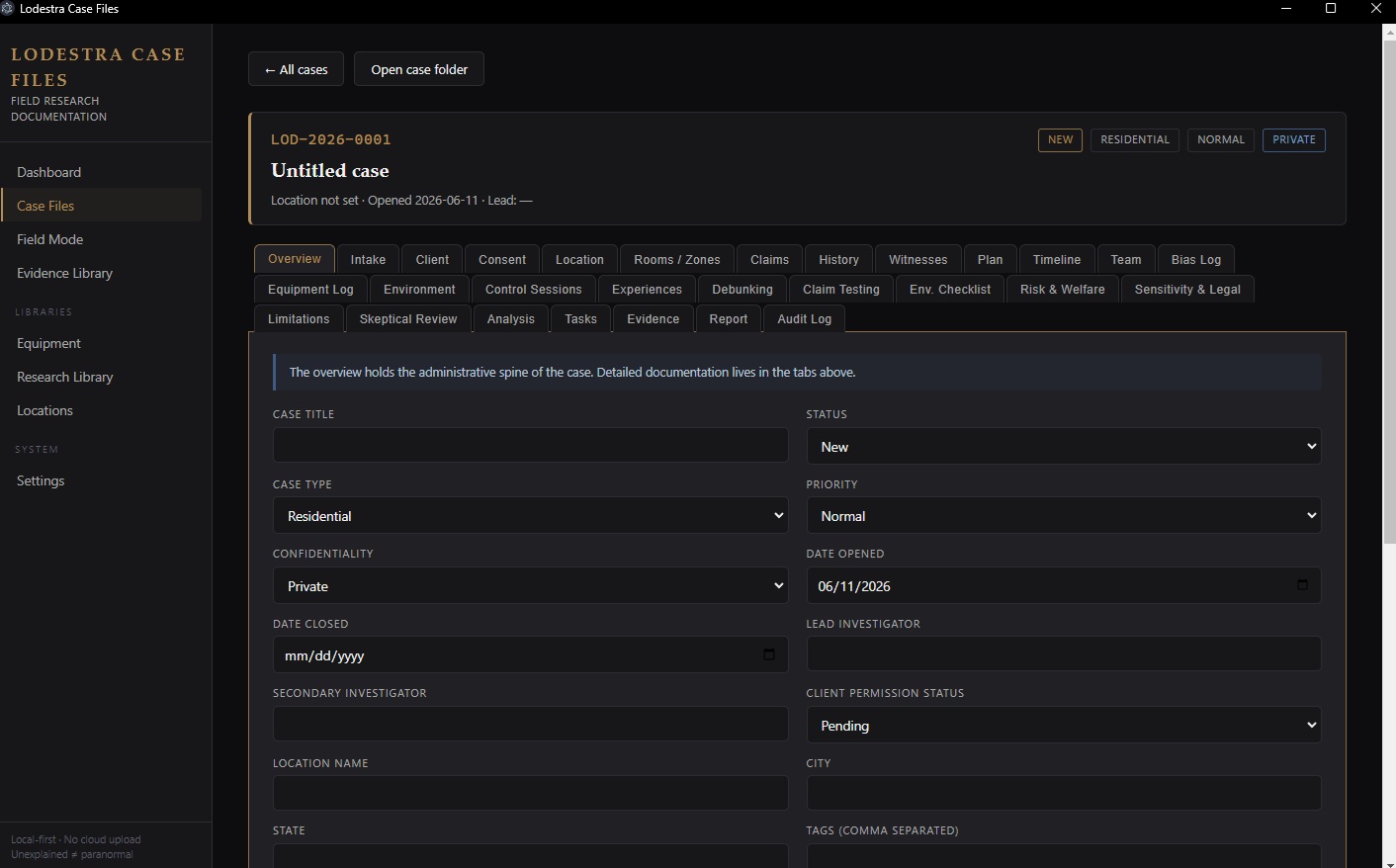Open the Audit Log tab
Image resolution: width=1396 pixels, height=868 pixels.
(805, 318)
